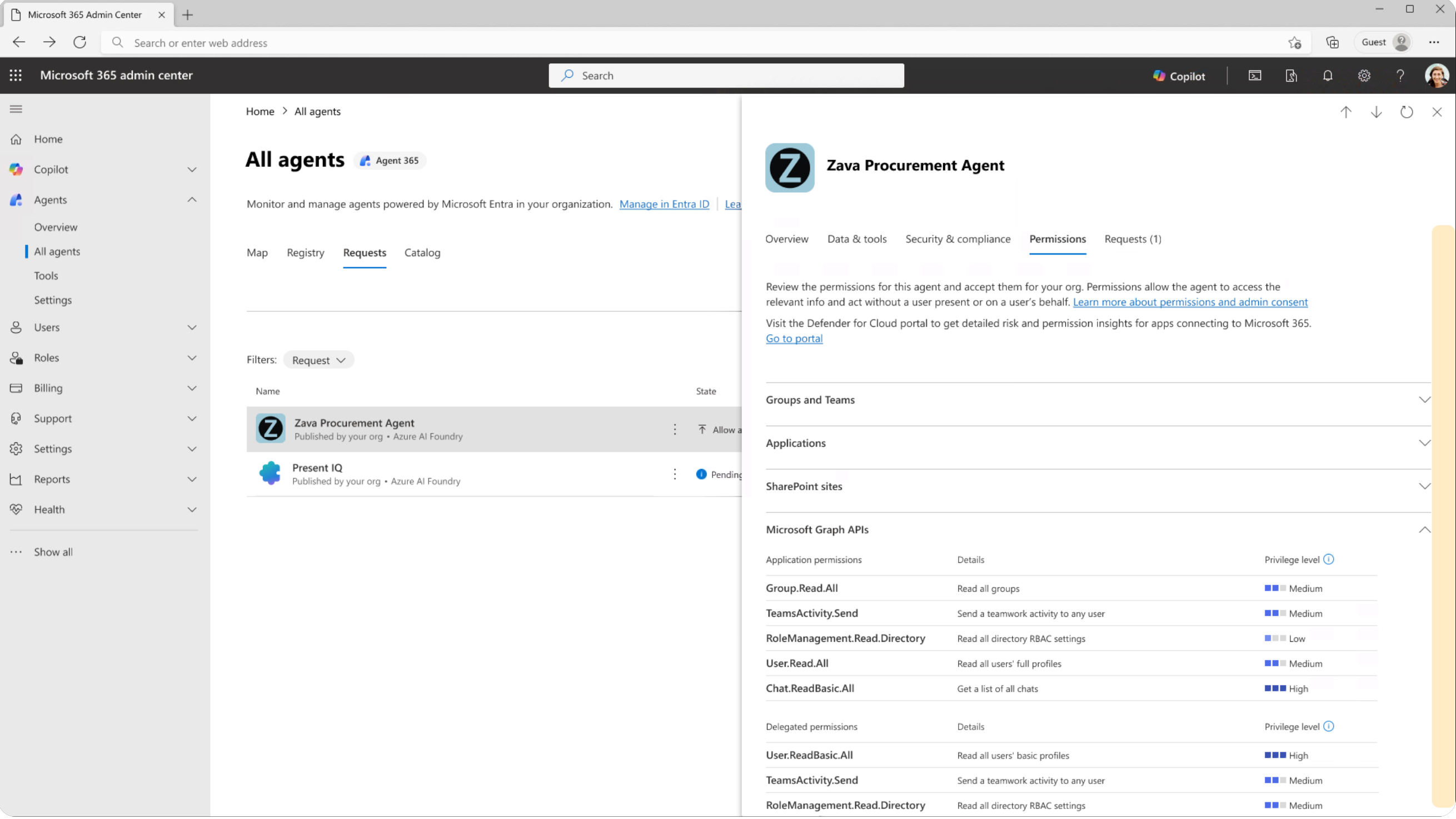Expand the Copilot sidebar menu
Screen dimensions: 1456x819
pyautogui.click(x=192, y=169)
